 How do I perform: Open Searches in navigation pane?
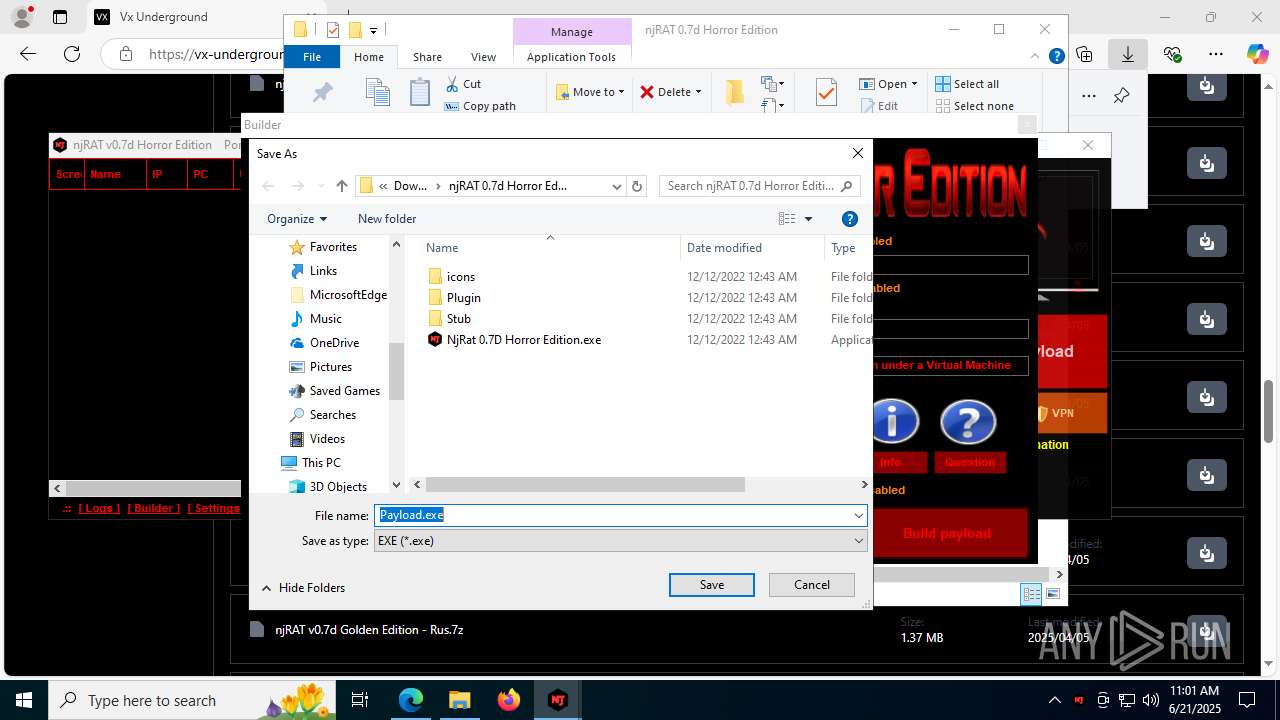332,415
